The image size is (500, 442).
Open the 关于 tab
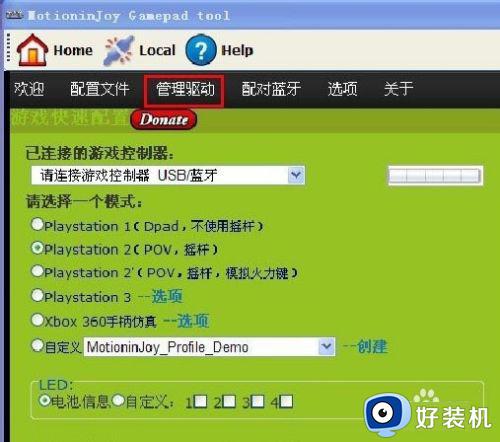398,89
